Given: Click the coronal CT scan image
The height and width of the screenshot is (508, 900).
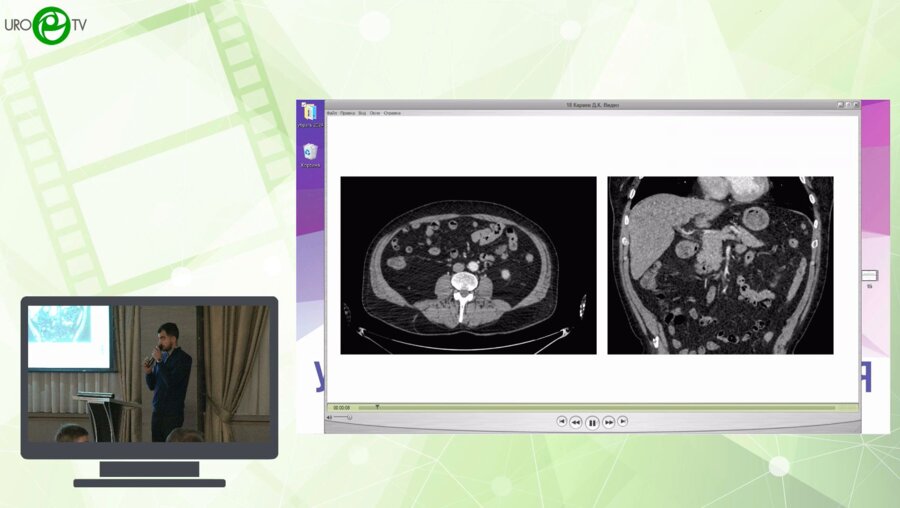Looking at the screenshot, I should (x=720, y=265).
